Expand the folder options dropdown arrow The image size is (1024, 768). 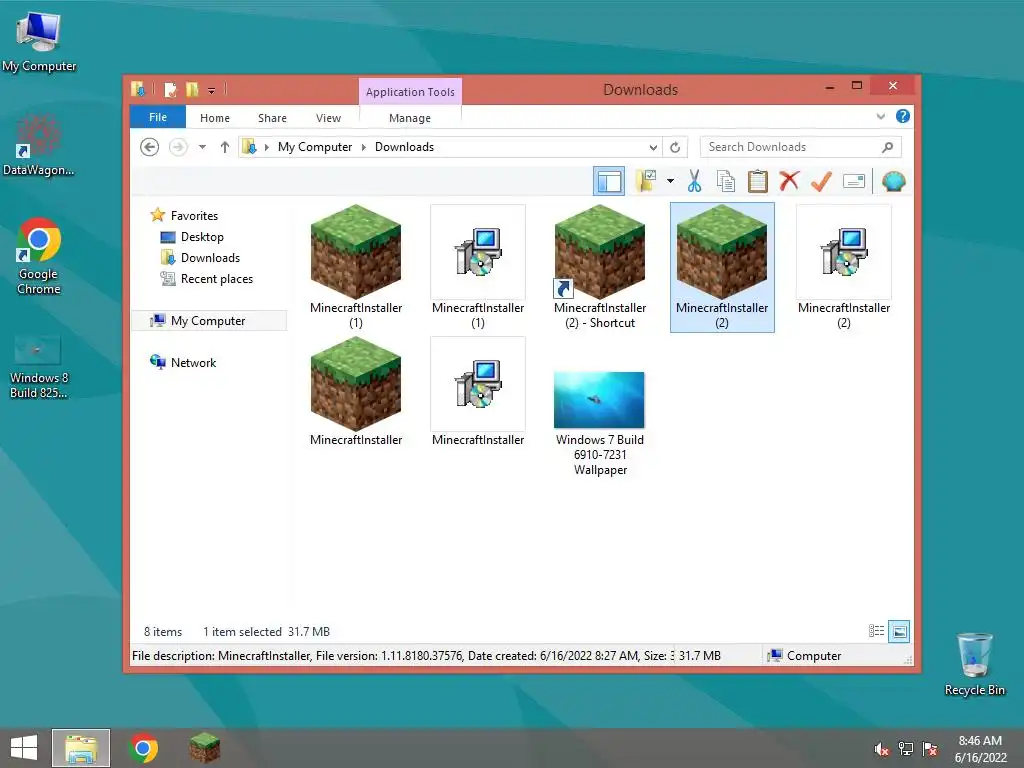click(670, 181)
